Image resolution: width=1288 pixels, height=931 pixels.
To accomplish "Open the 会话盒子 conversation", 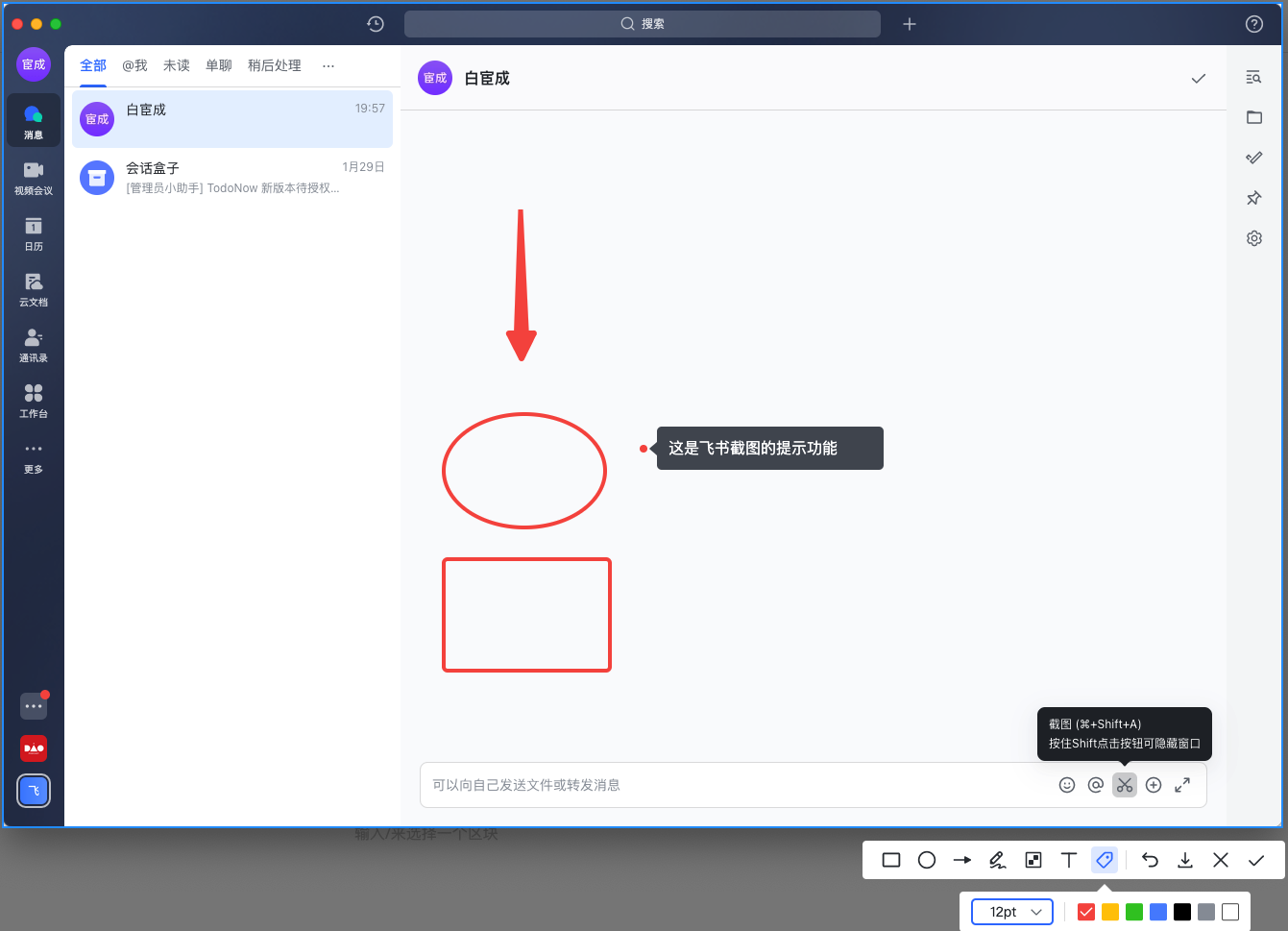I will pyautogui.click(x=232, y=178).
